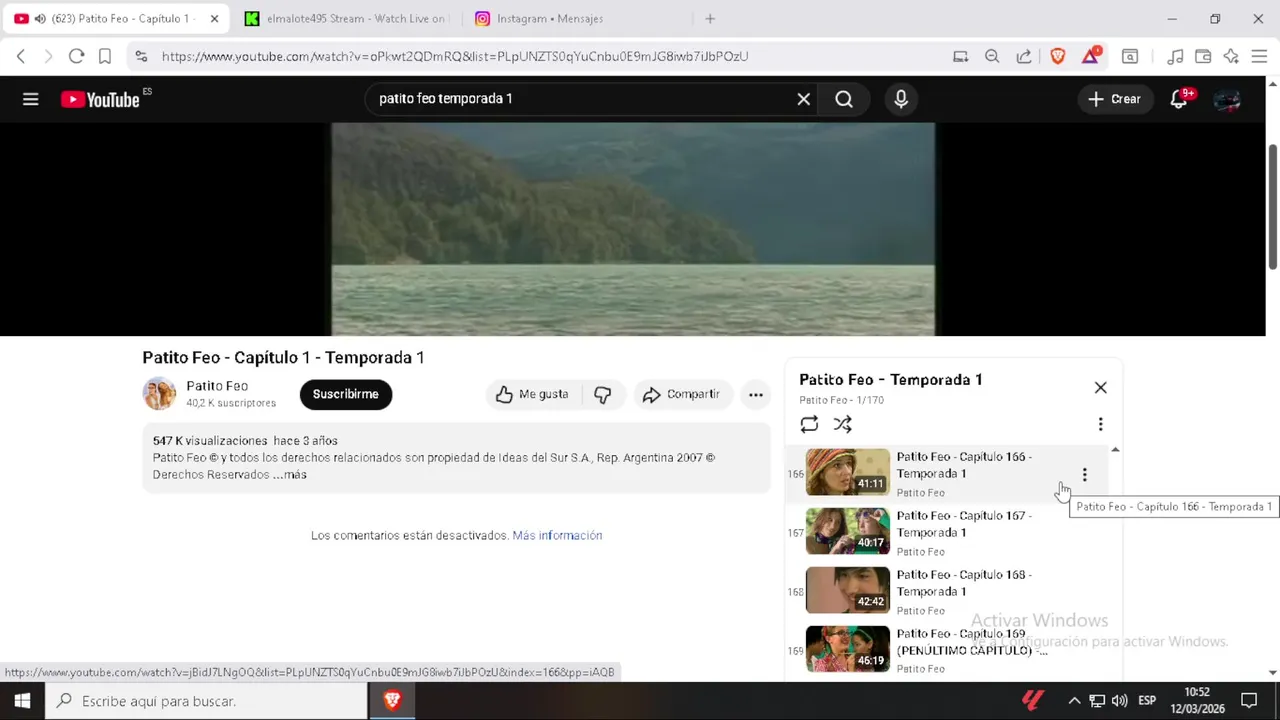Viewport: 1280px width, 720px height.
Task: Open the Windows notification center
Action: (1249, 701)
